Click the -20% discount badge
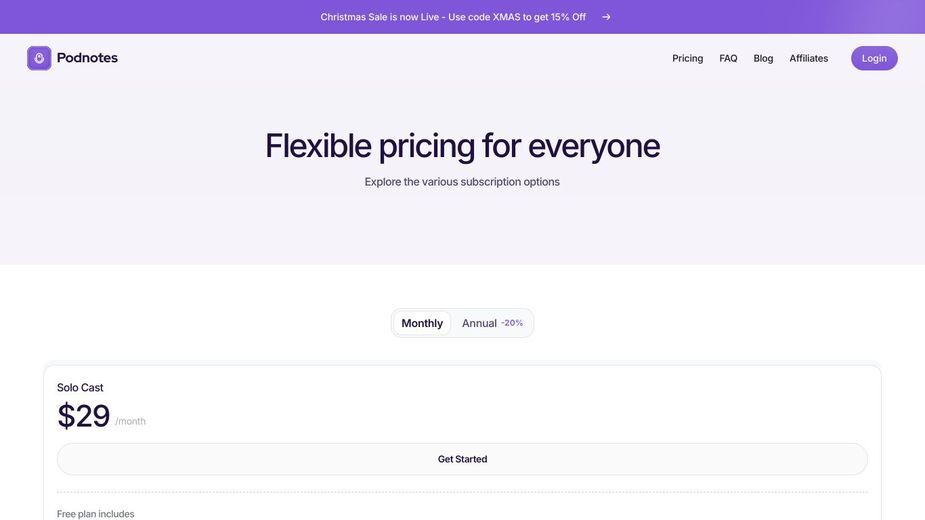 [x=512, y=323]
